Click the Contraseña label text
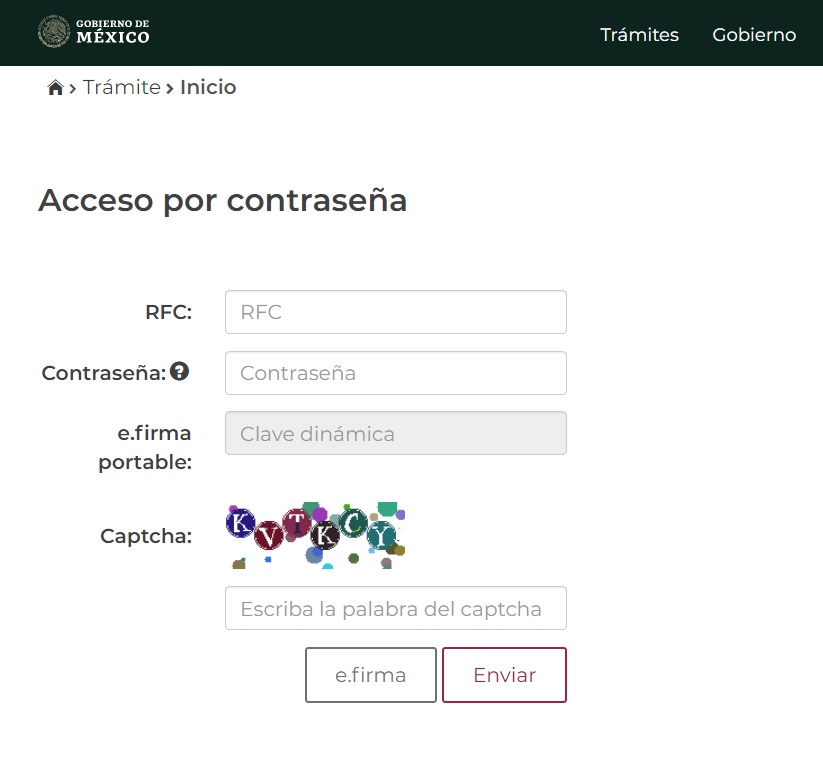 103,373
